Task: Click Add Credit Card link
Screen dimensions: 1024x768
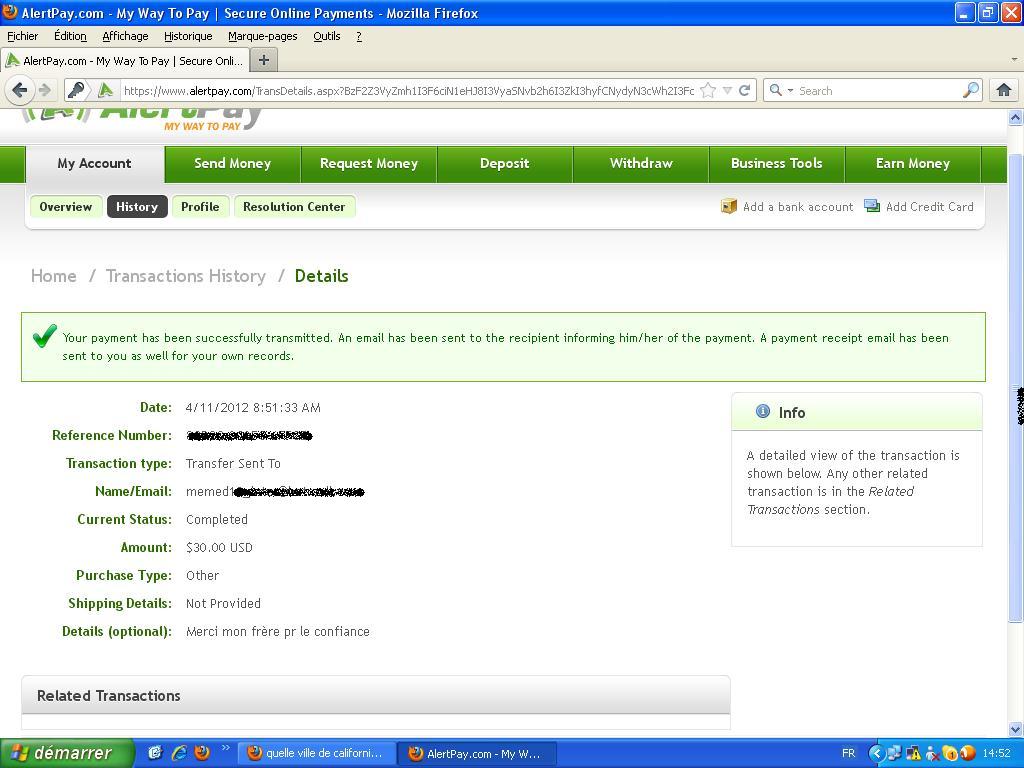Action: pyautogui.click(x=929, y=206)
